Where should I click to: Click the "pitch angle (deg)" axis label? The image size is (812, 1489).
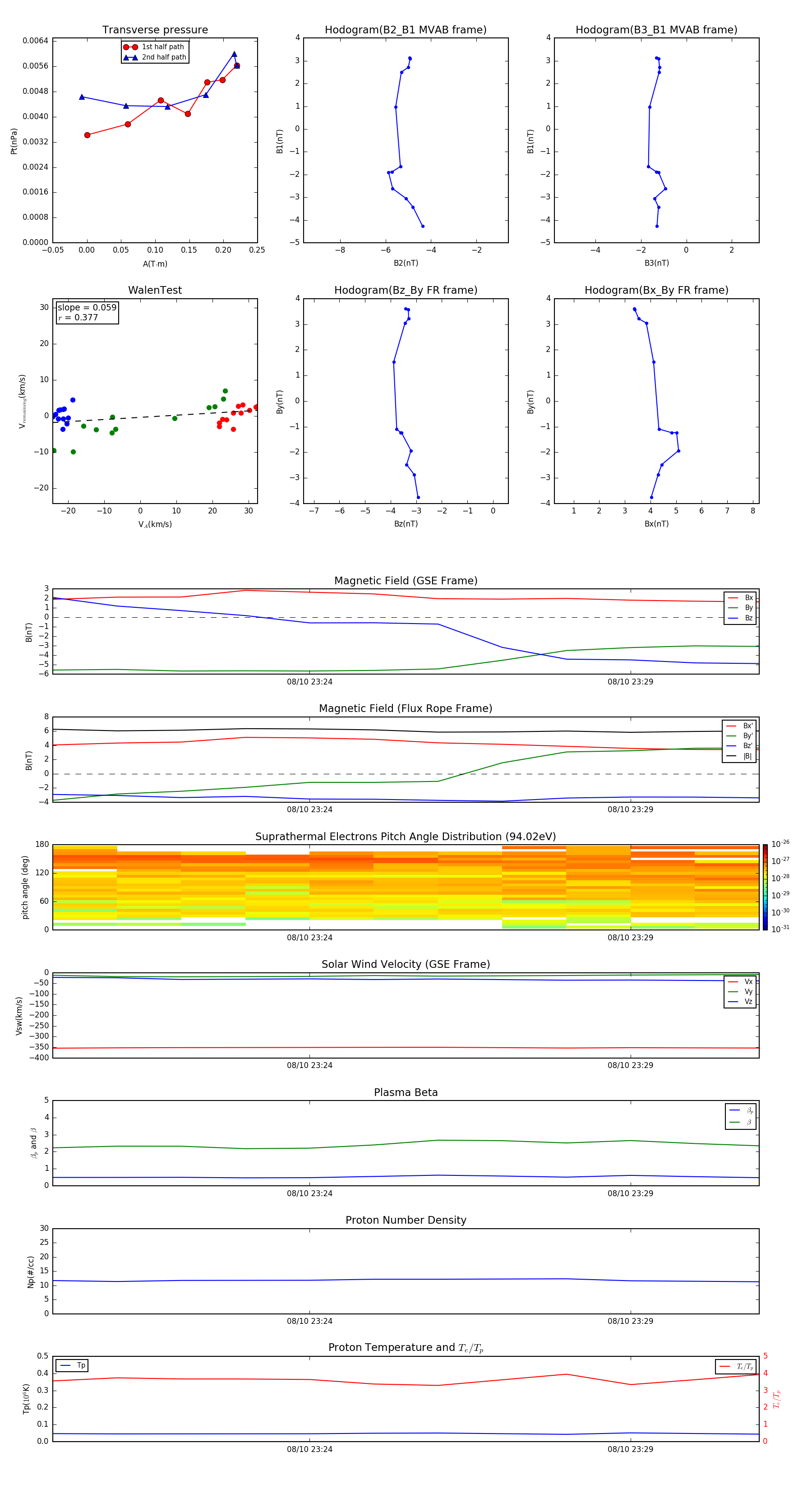[x=25, y=887]
